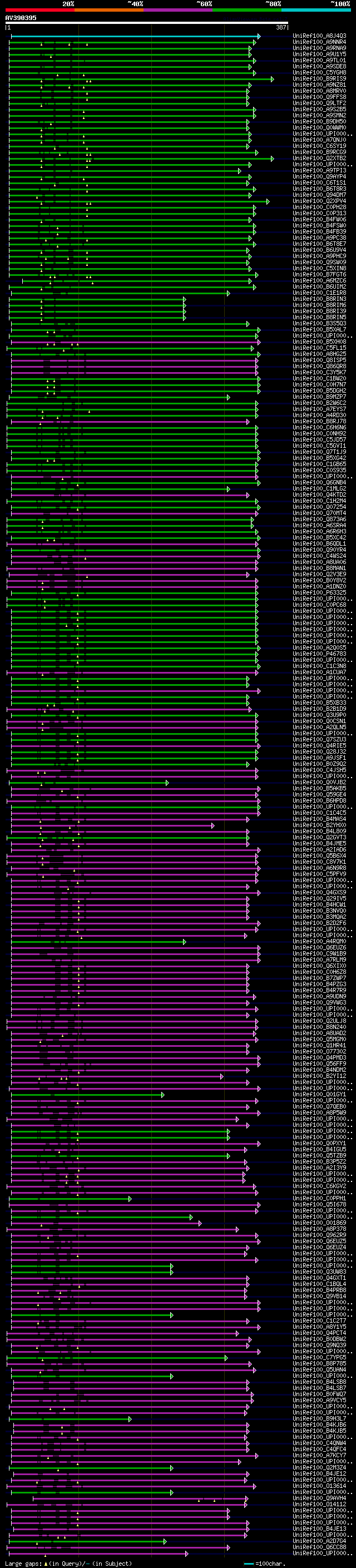356x1568 pixels.
Task: Open hit UniRef100_C1E1R8
Action: [319, 293]
